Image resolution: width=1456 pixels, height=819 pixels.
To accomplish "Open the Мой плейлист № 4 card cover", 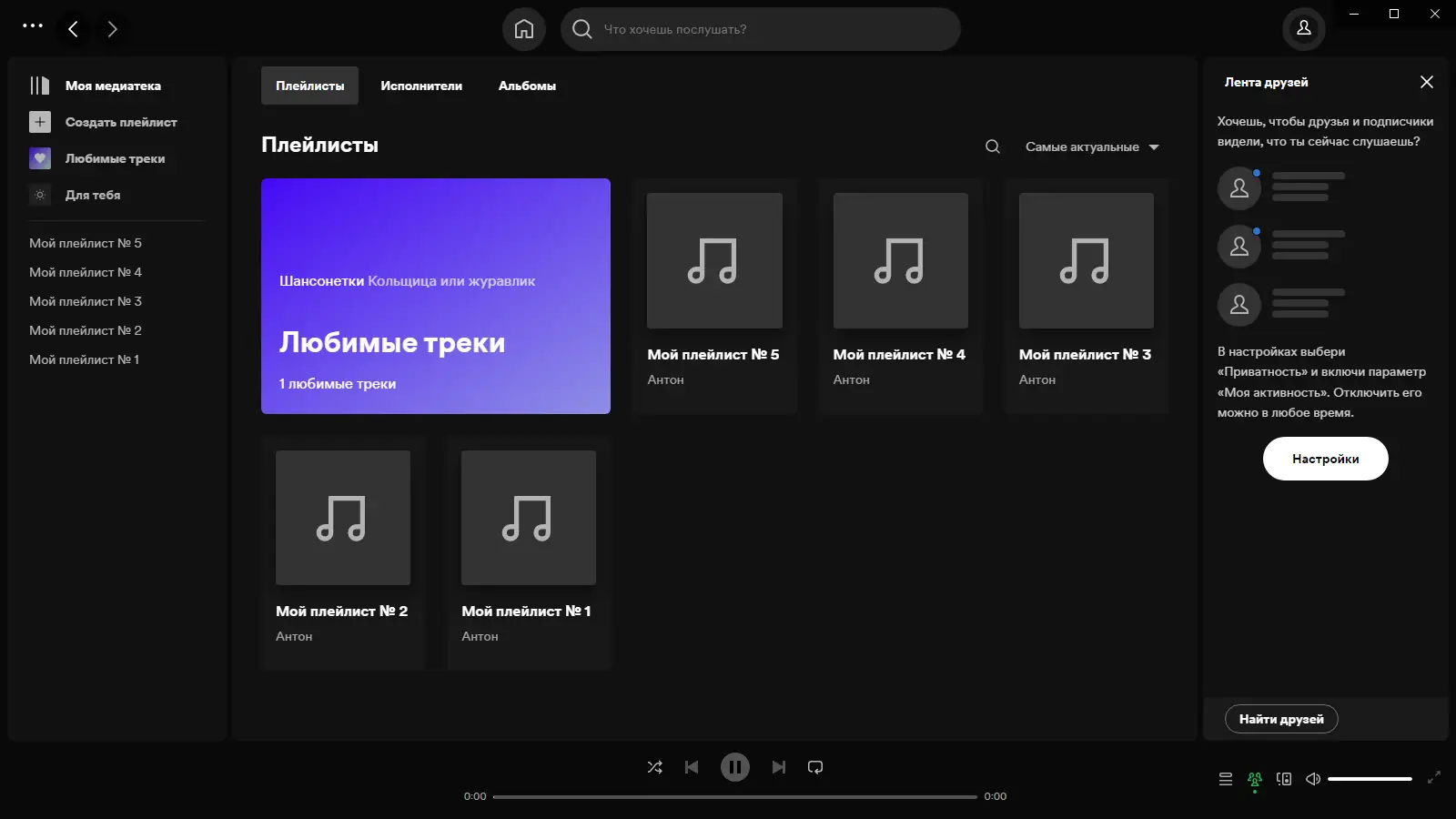I will [x=901, y=260].
